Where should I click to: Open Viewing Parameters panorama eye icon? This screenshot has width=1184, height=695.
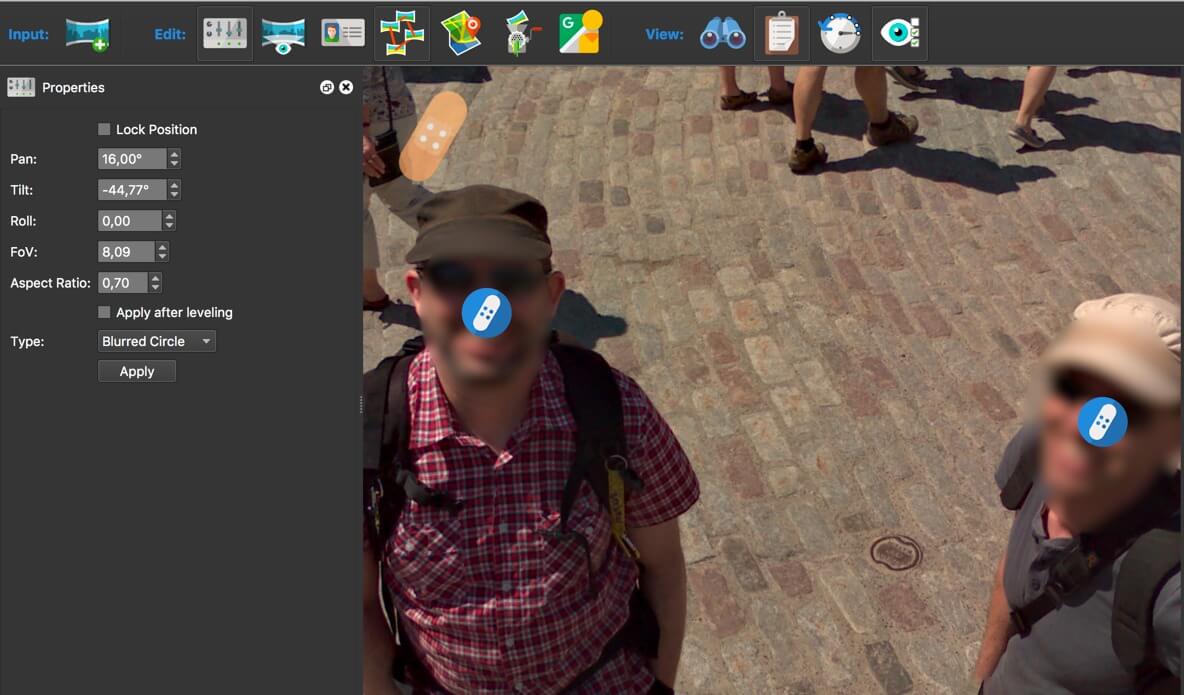tap(283, 35)
